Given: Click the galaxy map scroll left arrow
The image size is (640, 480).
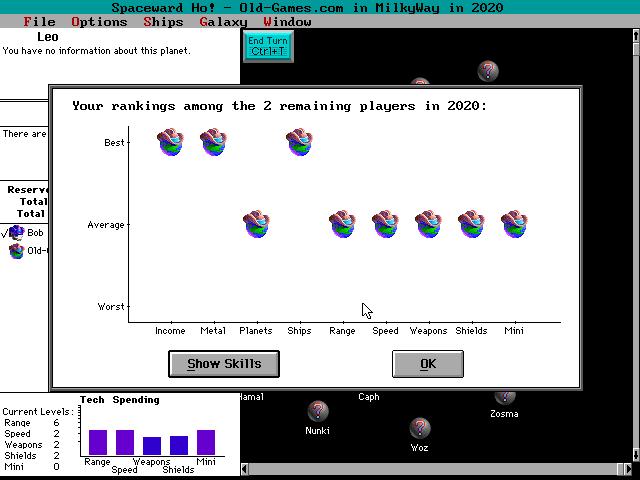Looking at the screenshot, I should coord(244,469).
